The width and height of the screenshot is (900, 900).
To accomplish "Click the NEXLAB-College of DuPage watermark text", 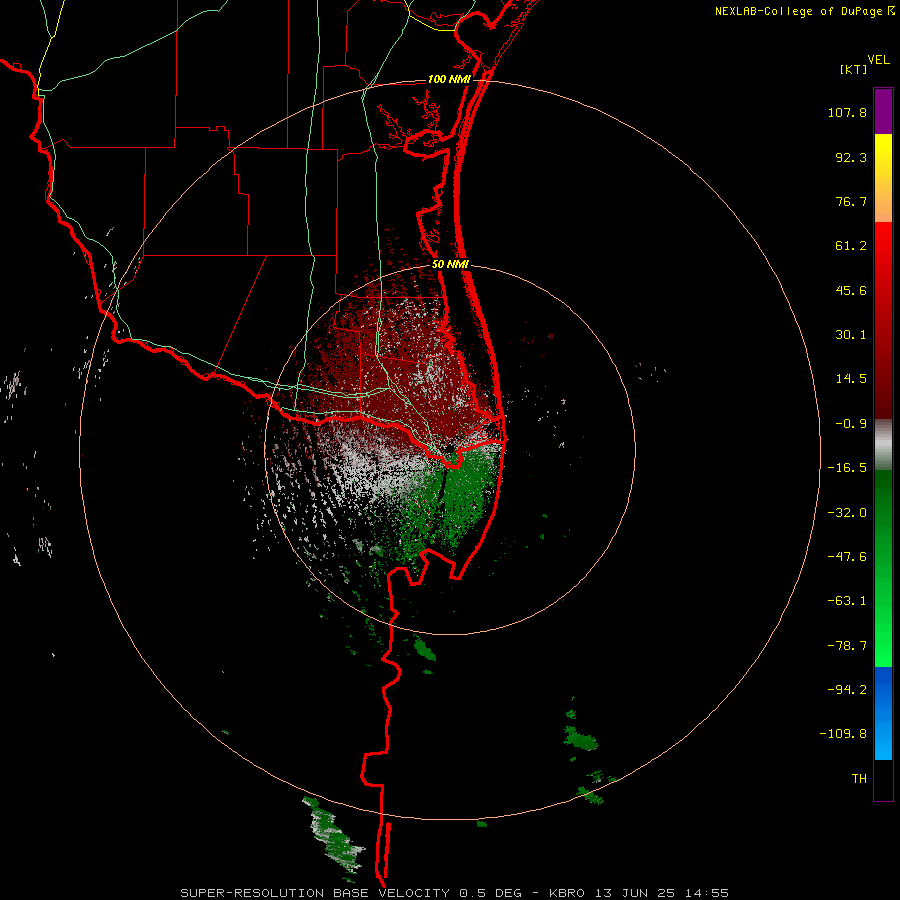I will point(799,11).
